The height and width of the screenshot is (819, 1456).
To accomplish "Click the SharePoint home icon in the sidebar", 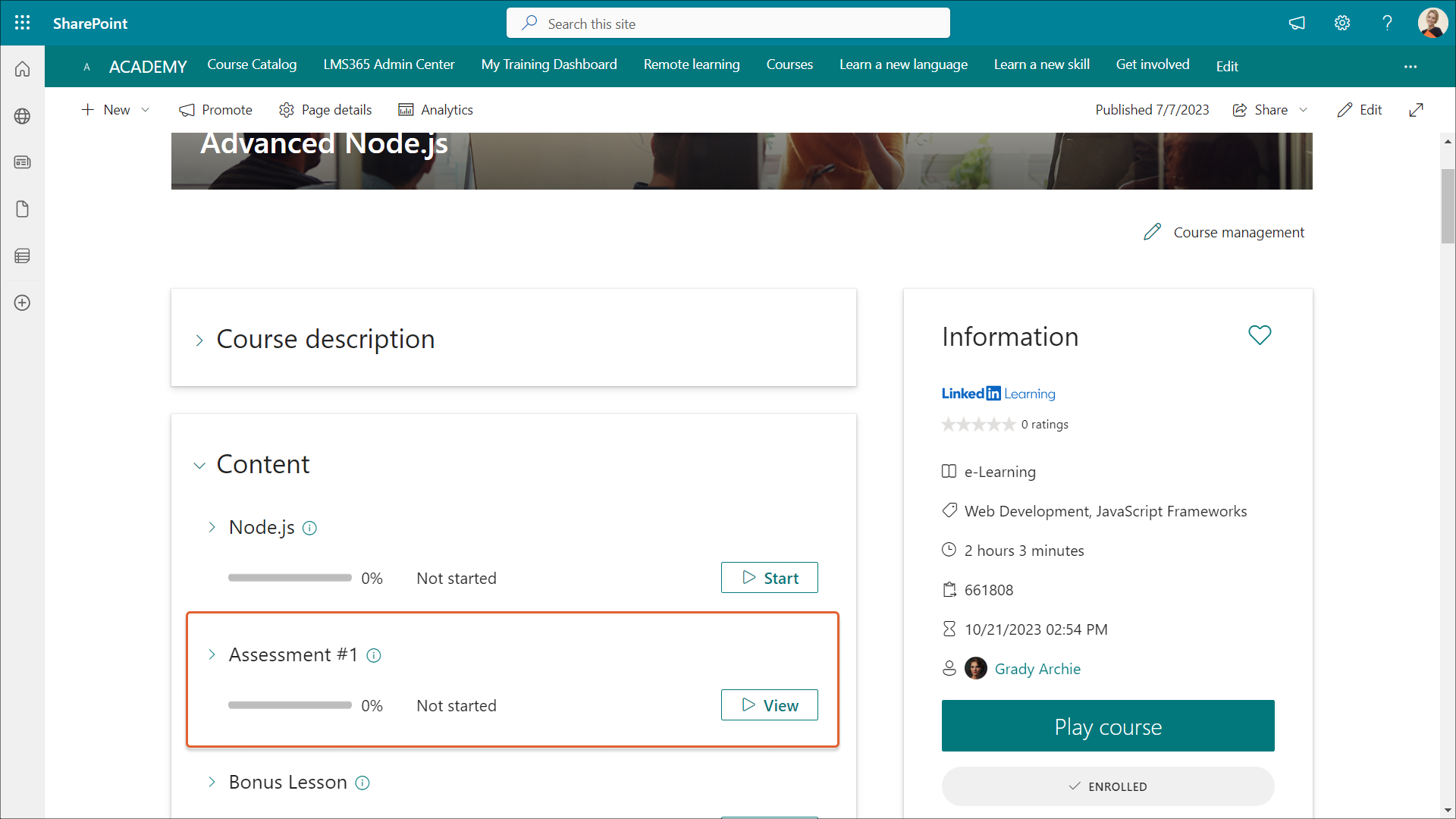I will 22,69.
